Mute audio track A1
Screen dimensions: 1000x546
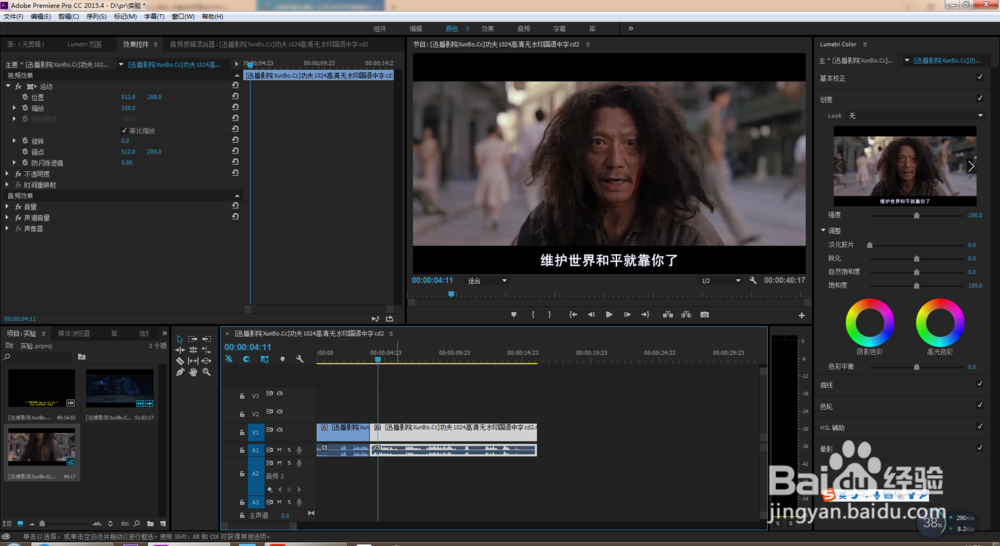[279, 450]
